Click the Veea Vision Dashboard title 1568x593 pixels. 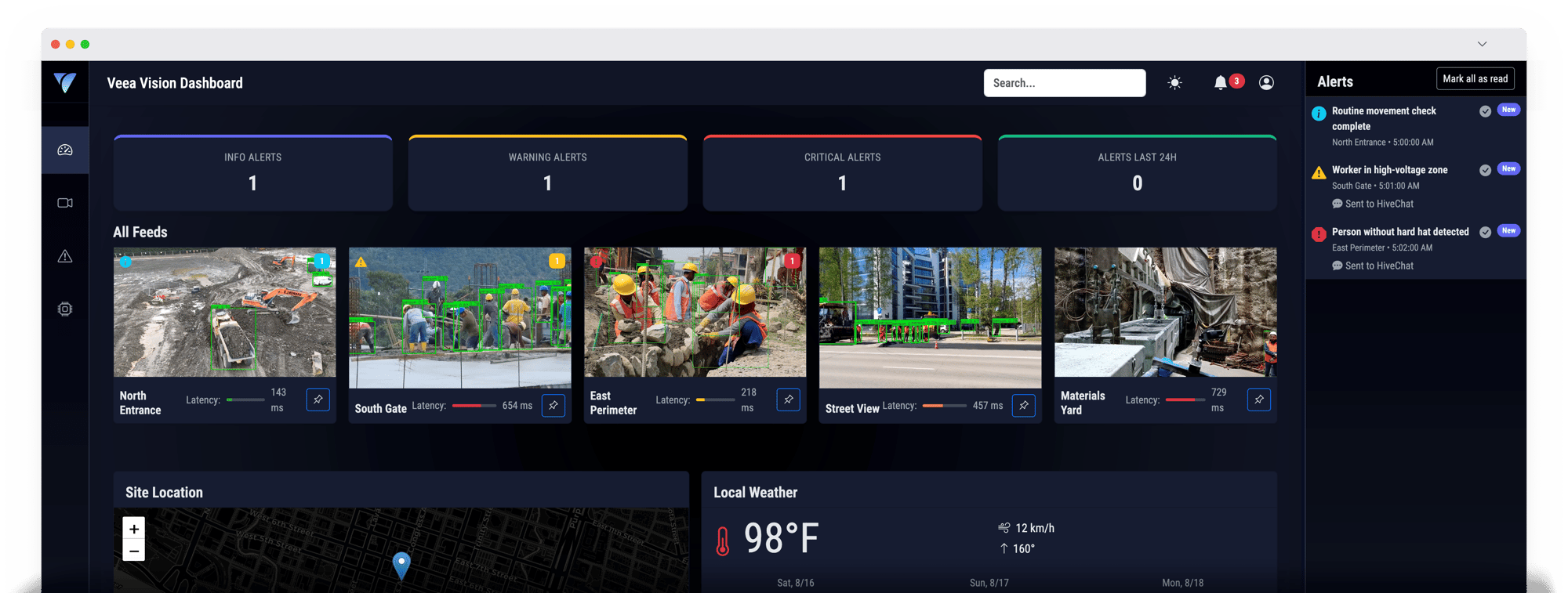(x=175, y=83)
